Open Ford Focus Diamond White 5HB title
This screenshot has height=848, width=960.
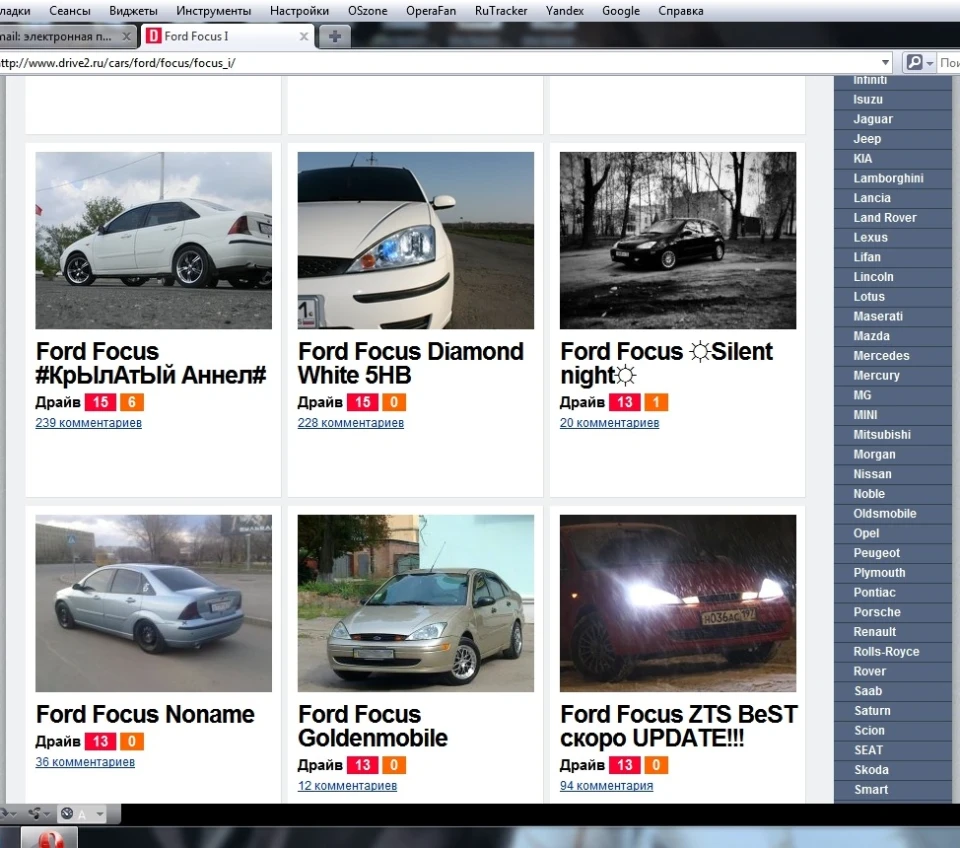411,363
